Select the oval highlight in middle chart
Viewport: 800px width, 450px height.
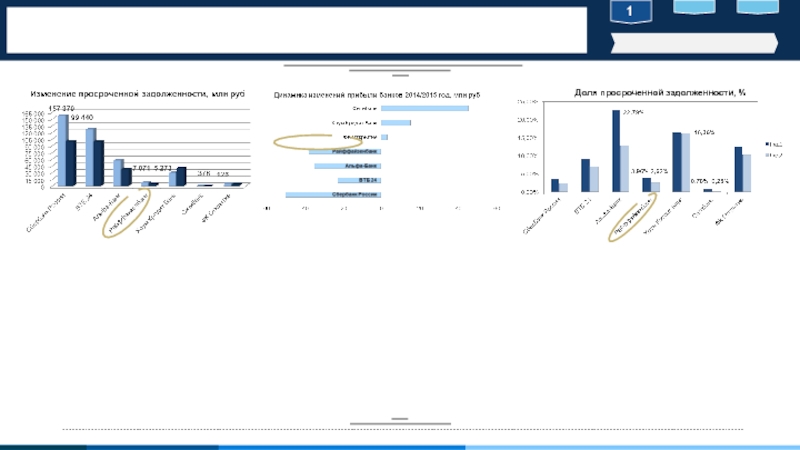tap(312, 143)
